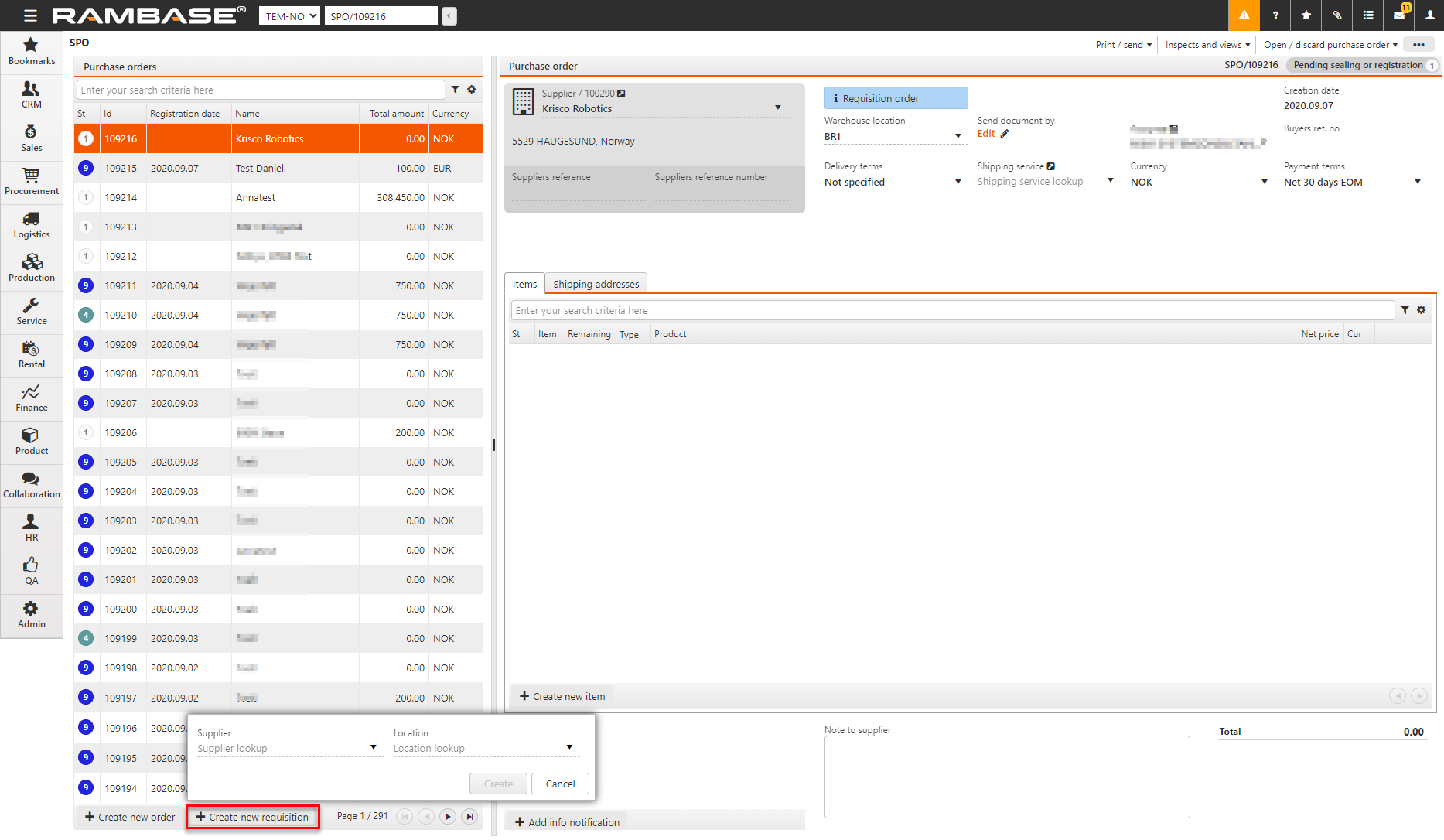Open column settings gear in Items panel
Screen dimensions: 1444x840
[1421, 310]
